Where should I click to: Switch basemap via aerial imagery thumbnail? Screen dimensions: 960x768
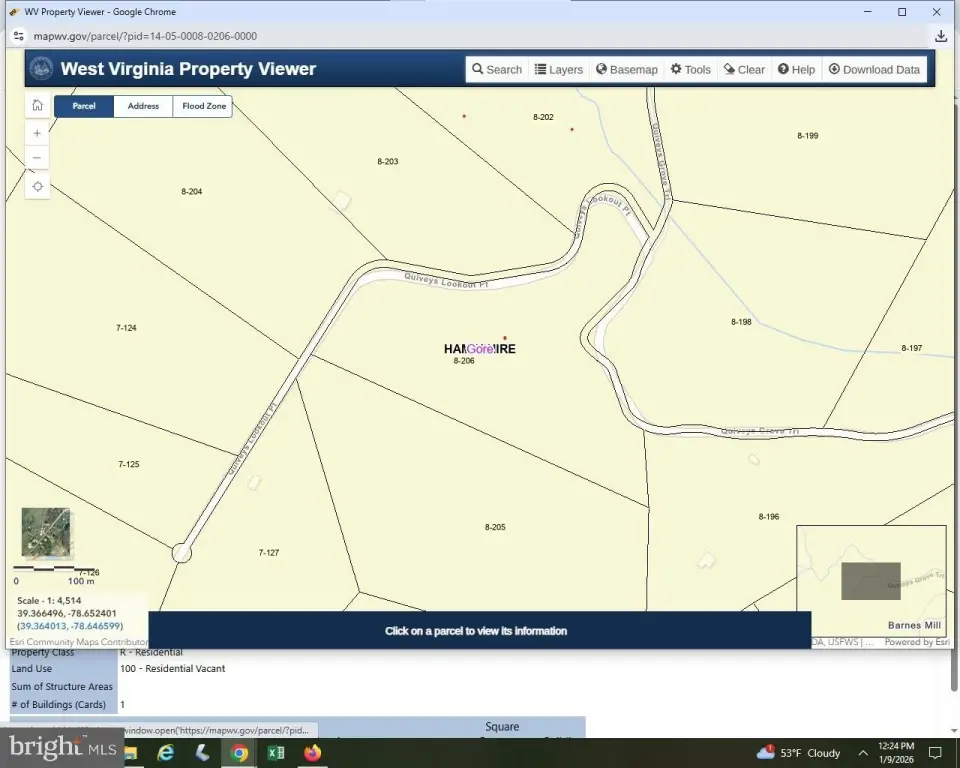(x=46, y=532)
